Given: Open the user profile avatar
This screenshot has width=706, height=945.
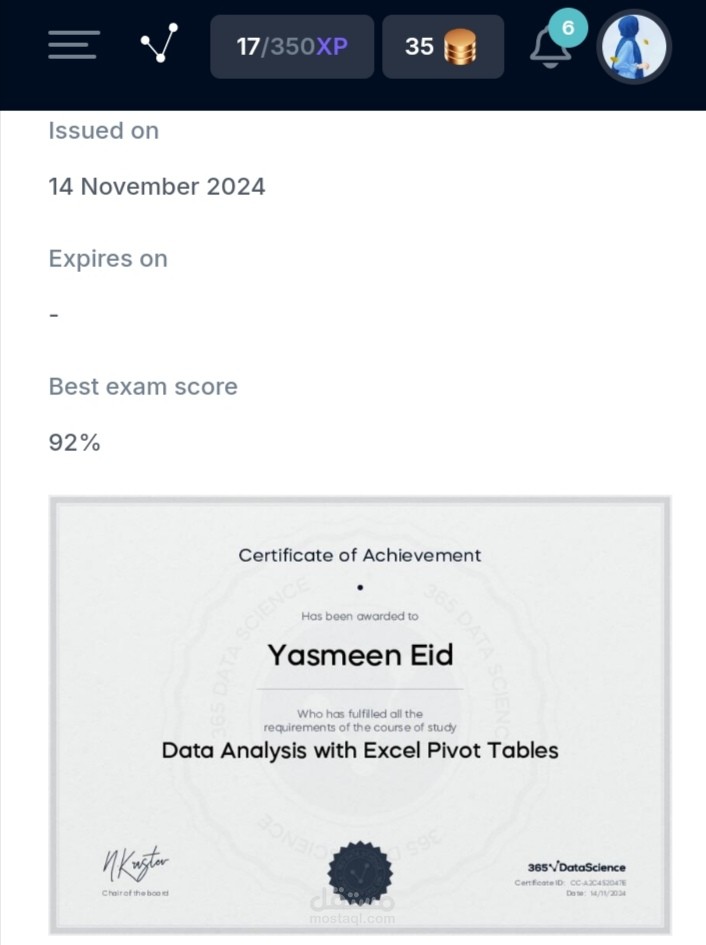Looking at the screenshot, I should tap(634, 46).
